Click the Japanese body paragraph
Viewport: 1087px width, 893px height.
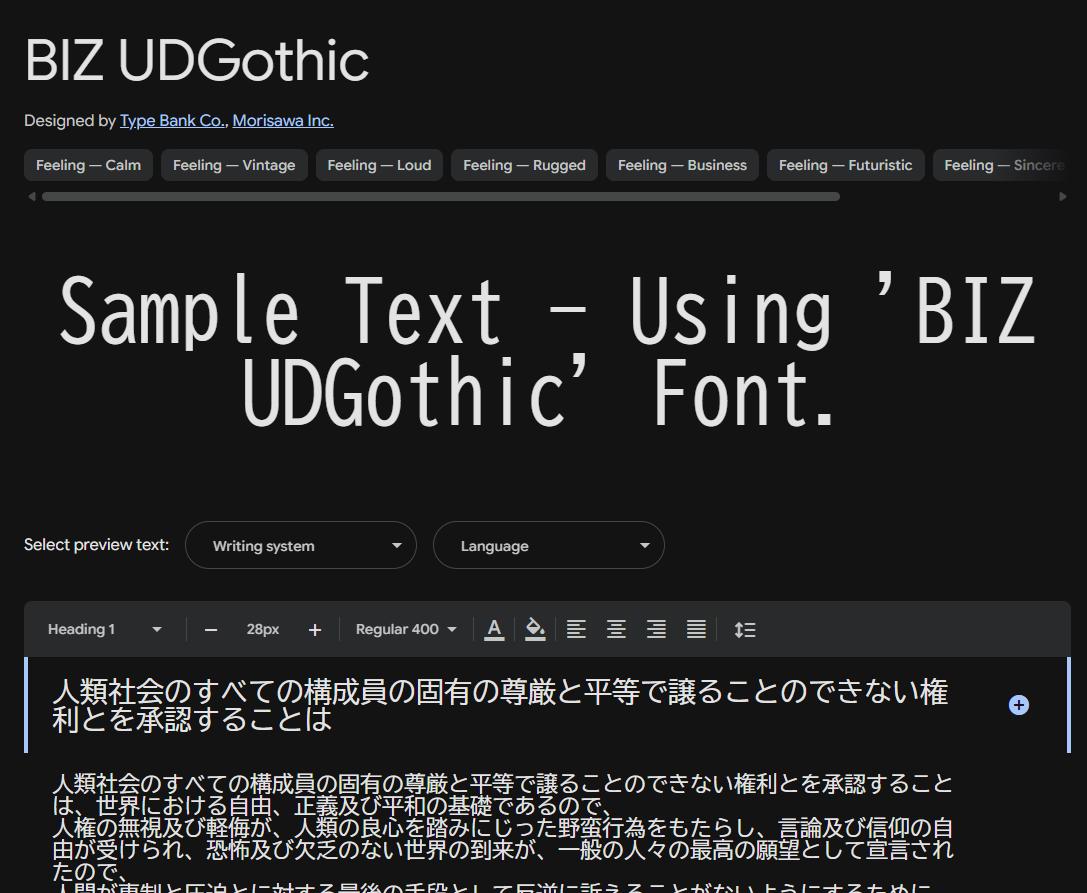click(503, 832)
